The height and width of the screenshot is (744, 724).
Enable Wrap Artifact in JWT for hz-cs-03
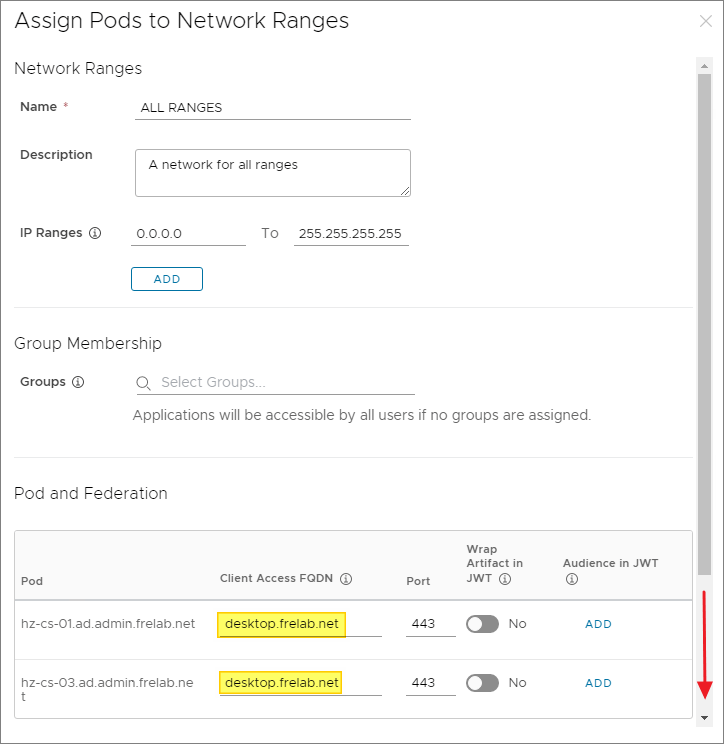(x=482, y=683)
